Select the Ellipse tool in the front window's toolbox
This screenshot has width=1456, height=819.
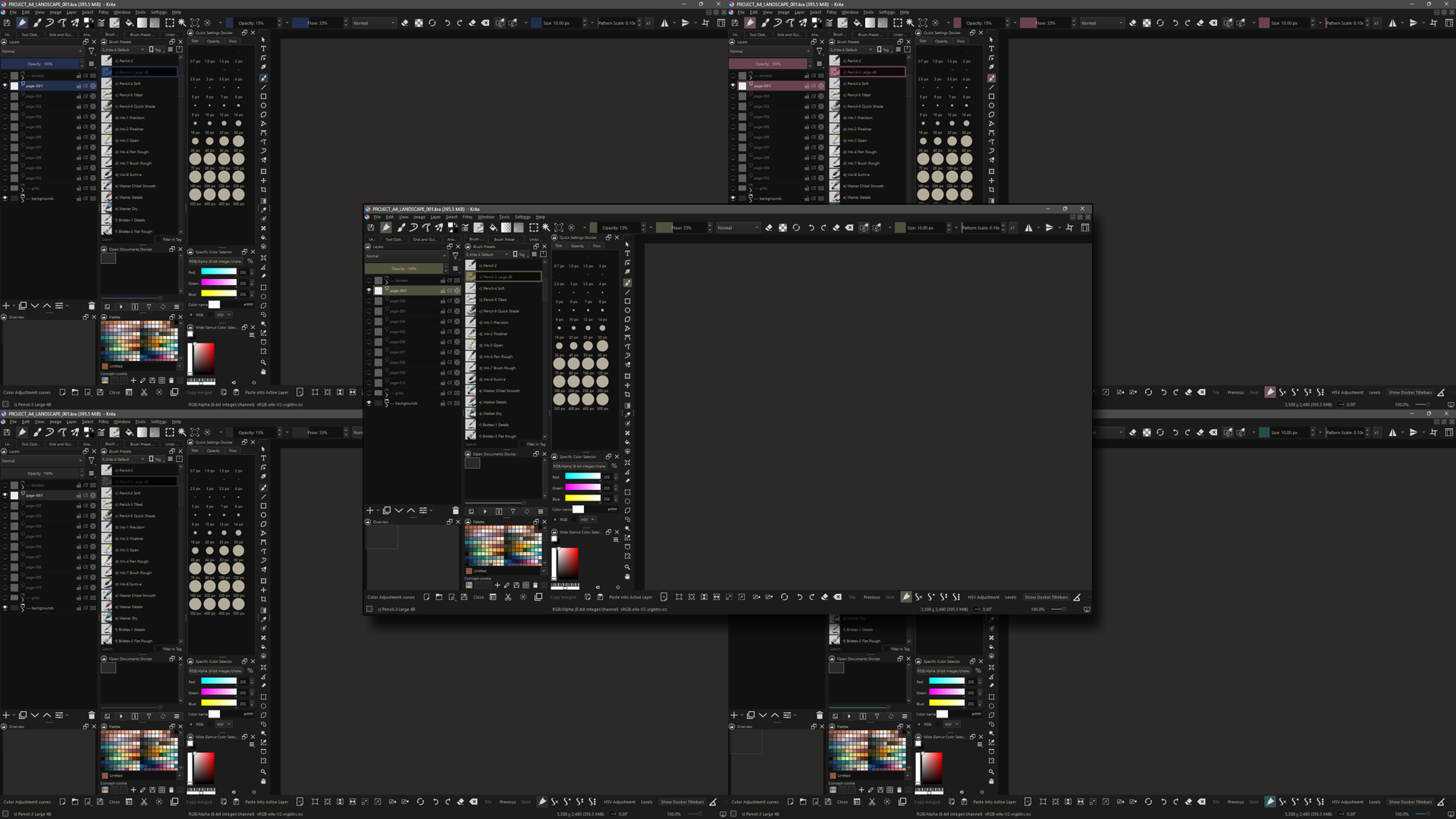(x=627, y=310)
